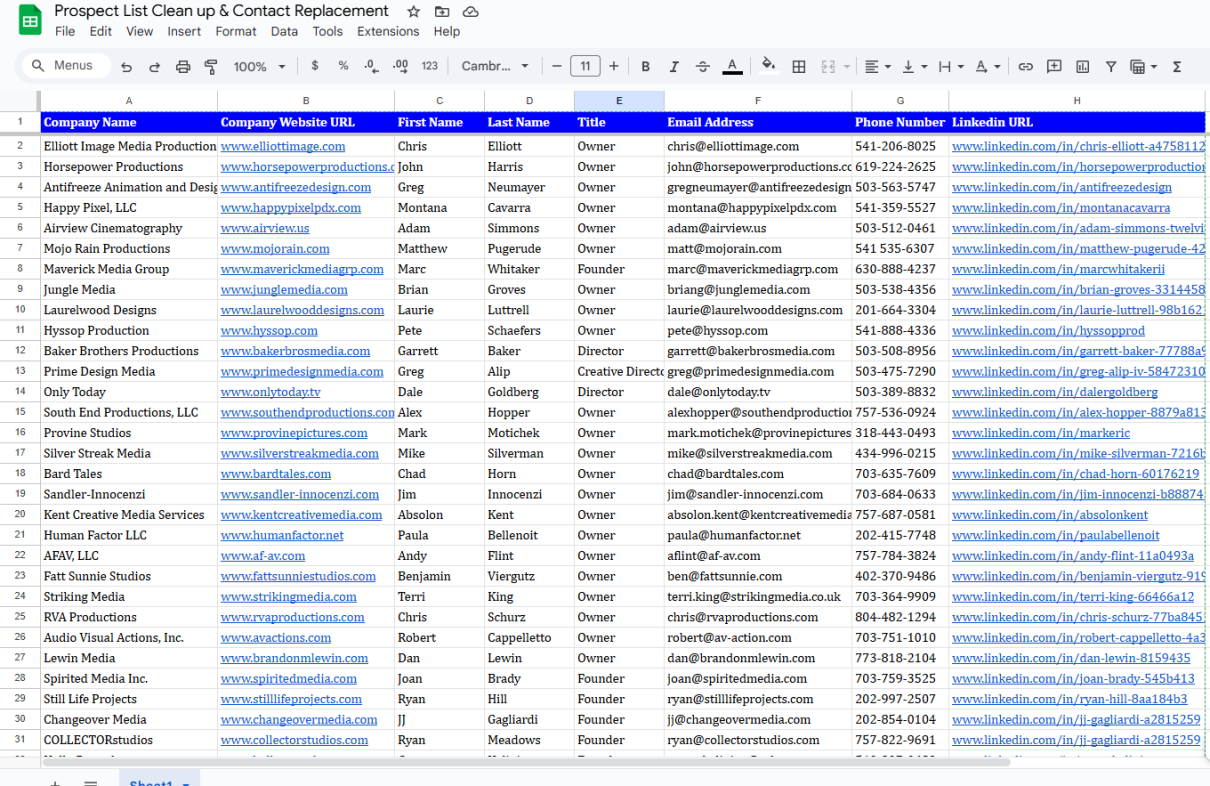Print the spreadsheet
Image resolution: width=1210 pixels, height=786 pixels.
[183, 67]
